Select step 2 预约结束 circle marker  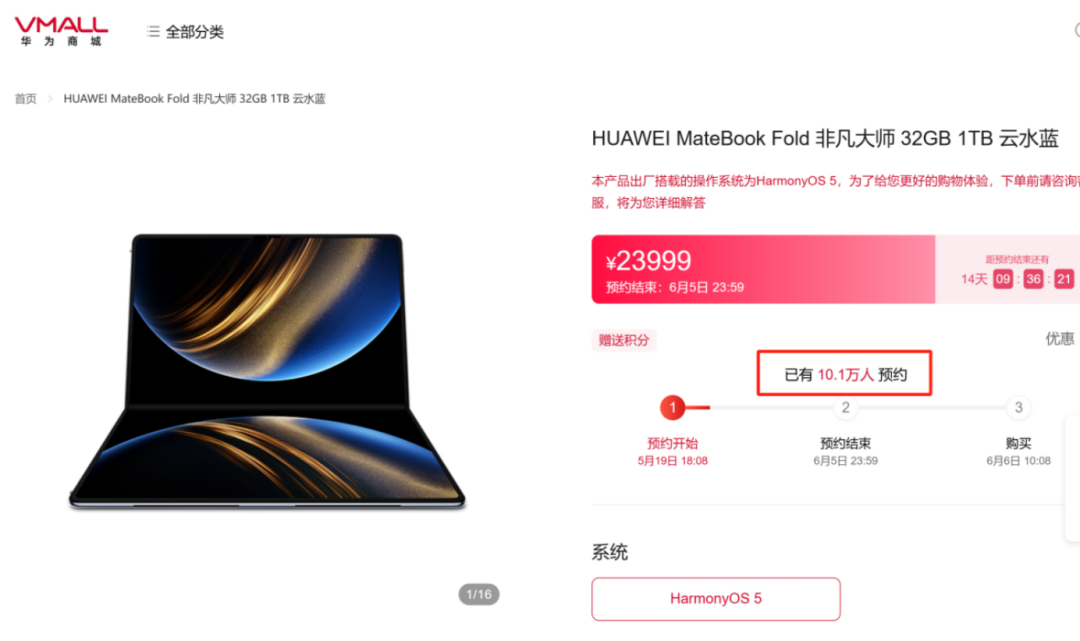pyautogui.click(x=845, y=408)
